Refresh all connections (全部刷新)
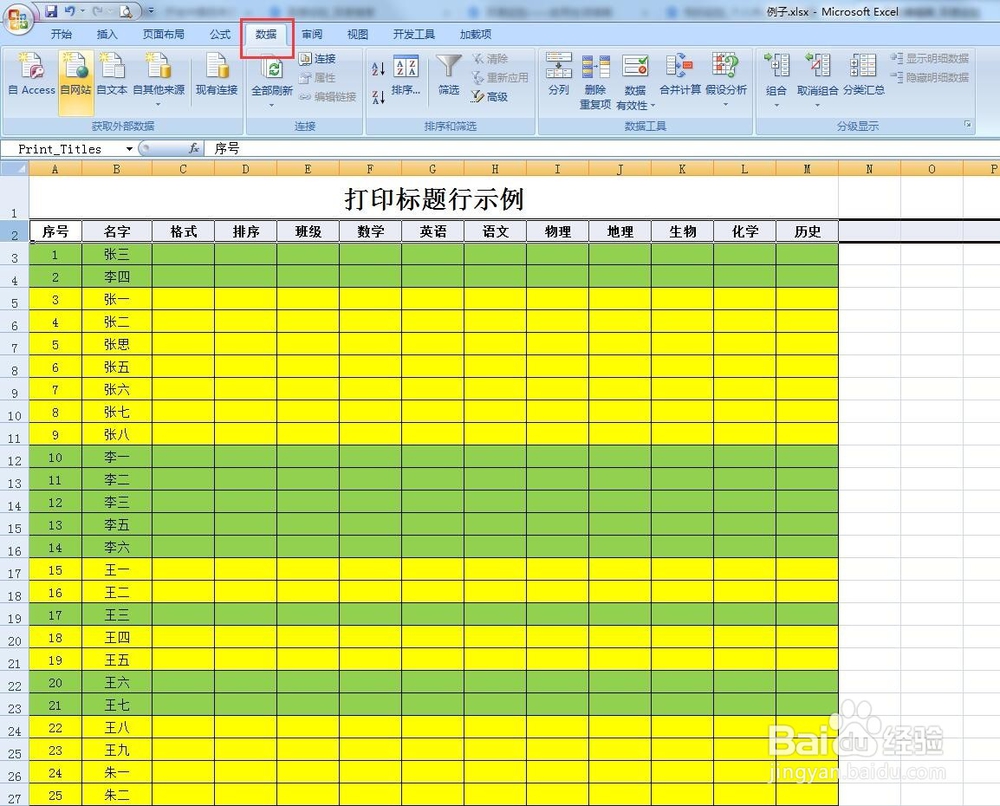 click(x=272, y=80)
